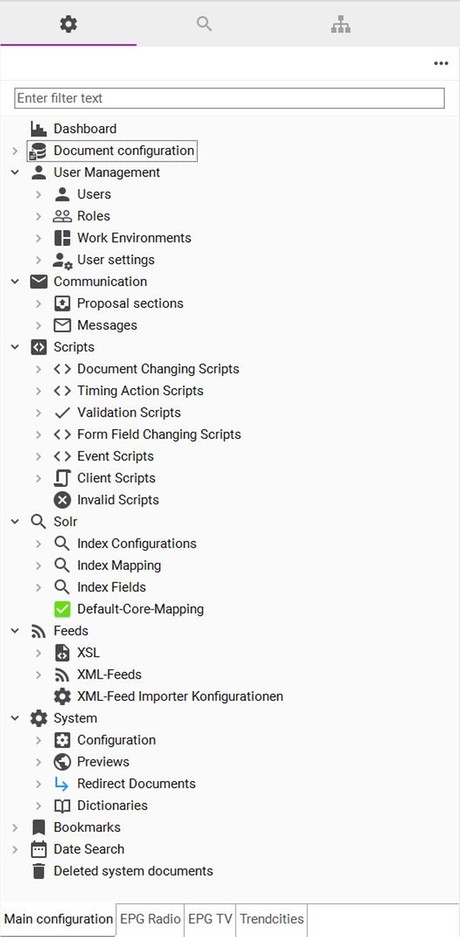The width and height of the screenshot is (460, 937).
Task: Expand the Document configuration node
Action: click(15, 151)
